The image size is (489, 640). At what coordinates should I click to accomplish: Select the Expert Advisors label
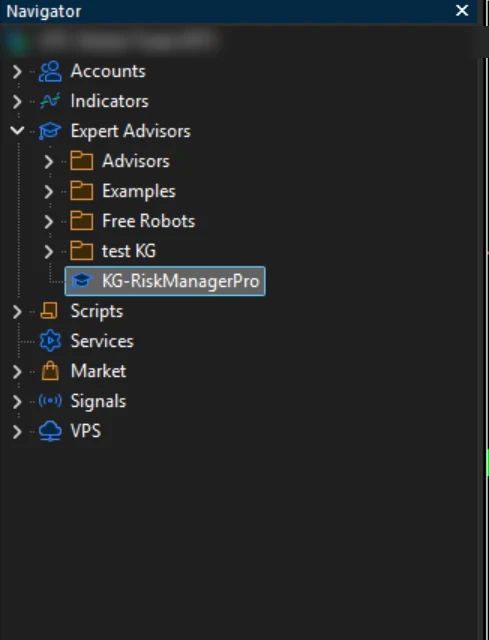tap(131, 131)
